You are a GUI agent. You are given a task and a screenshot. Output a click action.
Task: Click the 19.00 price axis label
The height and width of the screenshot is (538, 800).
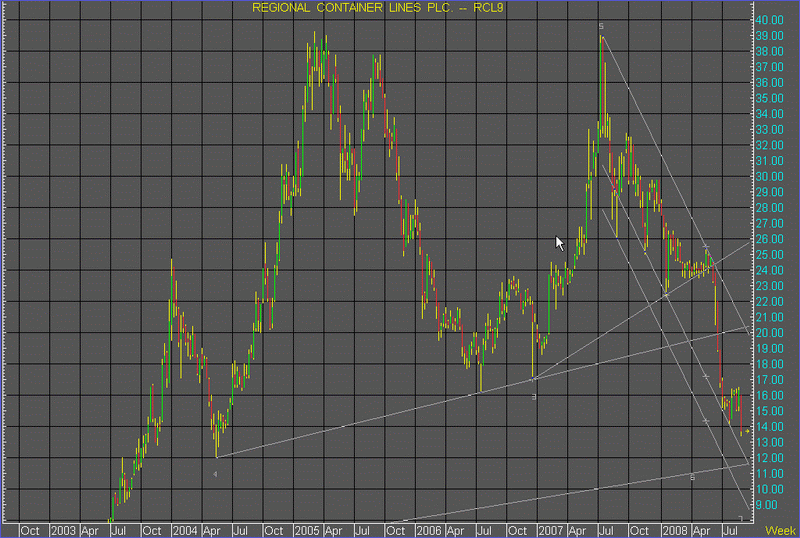(769, 348)
